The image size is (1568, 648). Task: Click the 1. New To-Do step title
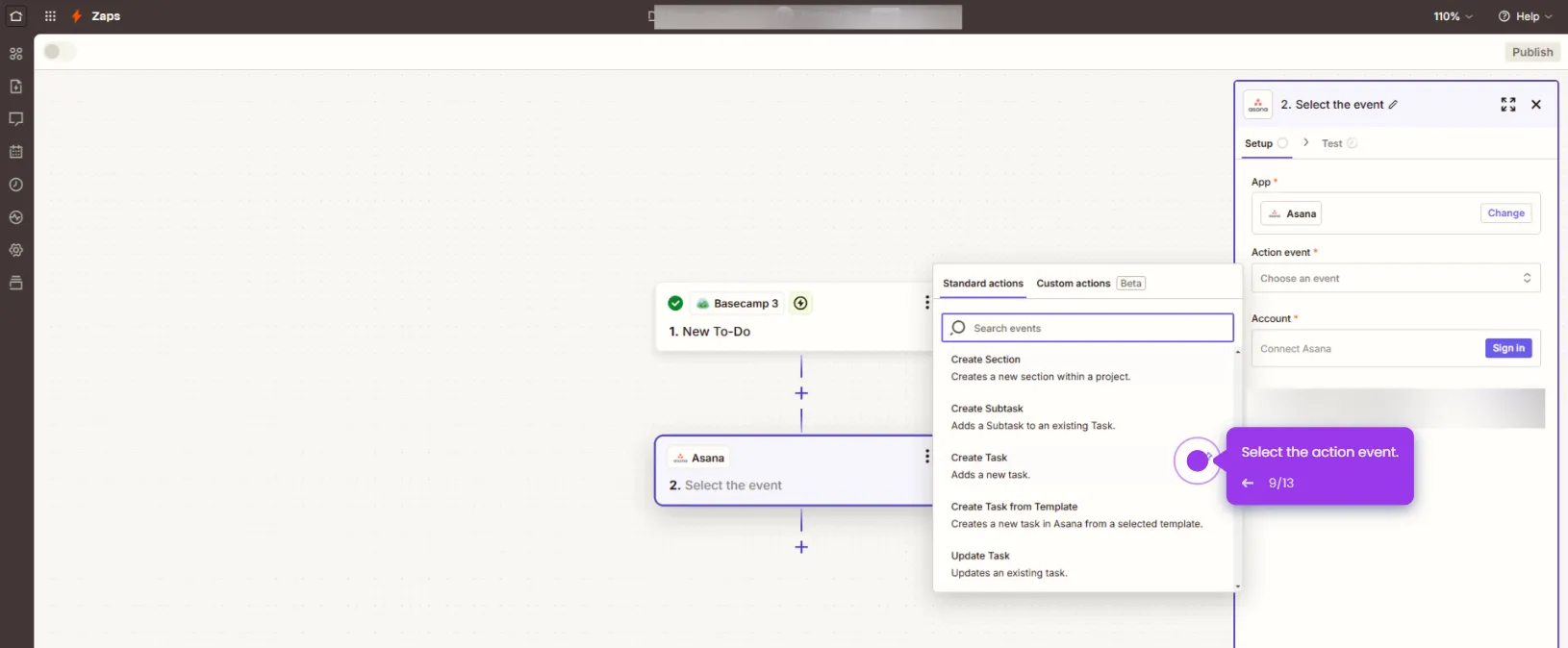(710, 332)
